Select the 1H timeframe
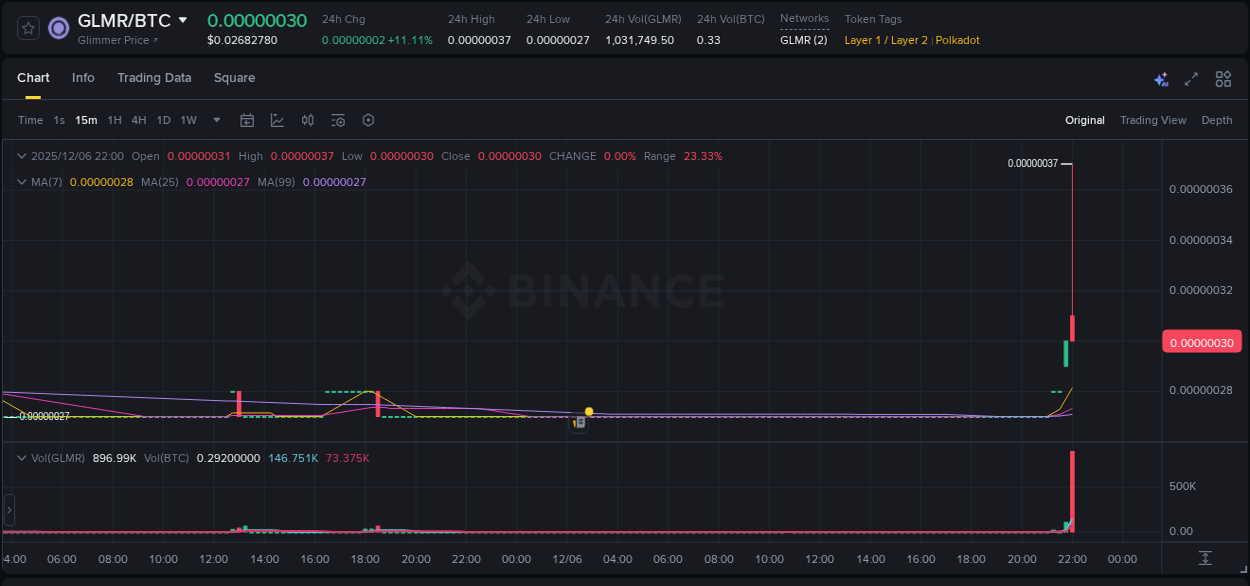This screenshot has height=586, width=1250. [x=116, y=120]
